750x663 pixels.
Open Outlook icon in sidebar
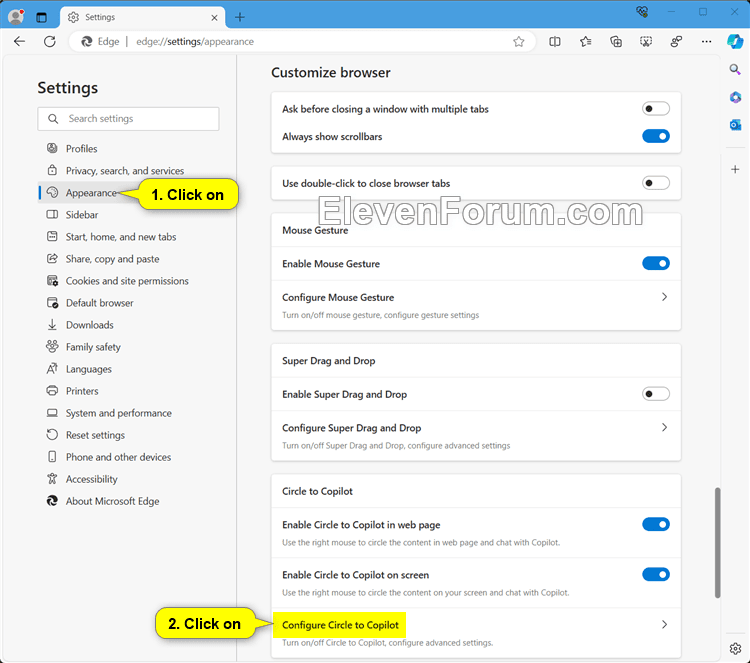point(735,125)
